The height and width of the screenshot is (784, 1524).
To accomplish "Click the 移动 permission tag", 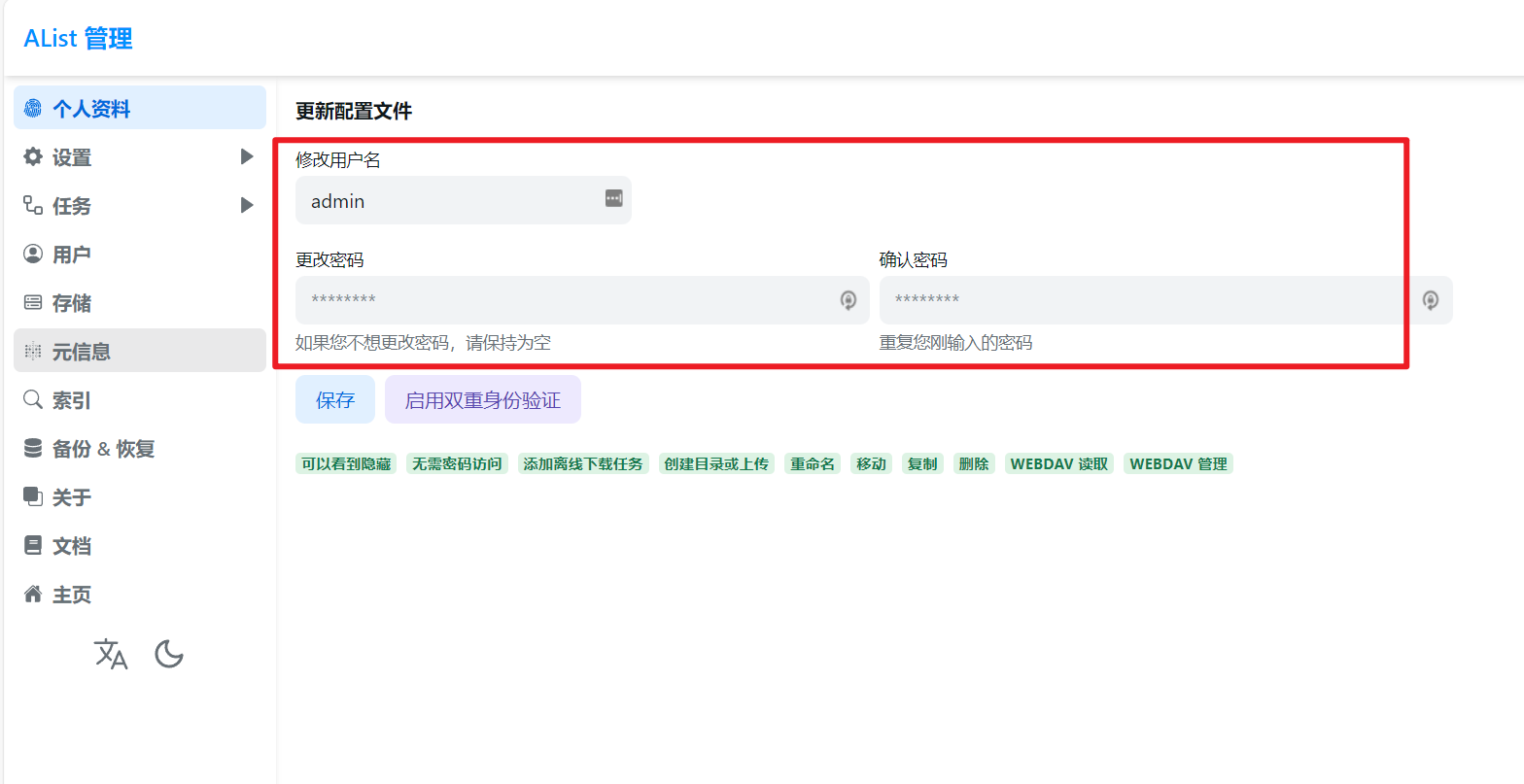I will [x=871, y=463].
